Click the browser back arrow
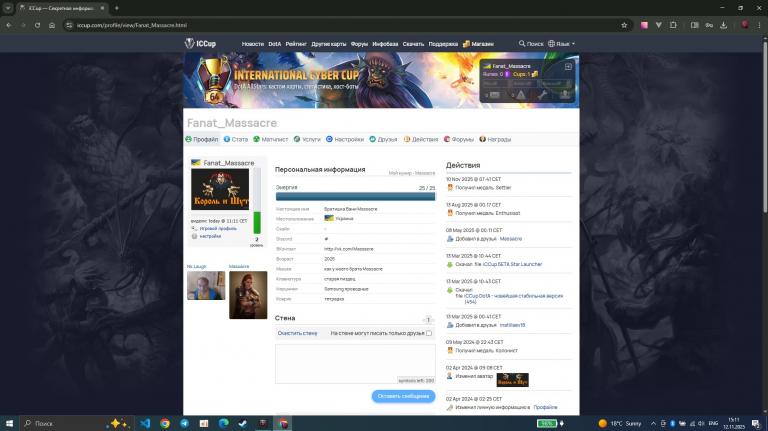 pos(8,25)
